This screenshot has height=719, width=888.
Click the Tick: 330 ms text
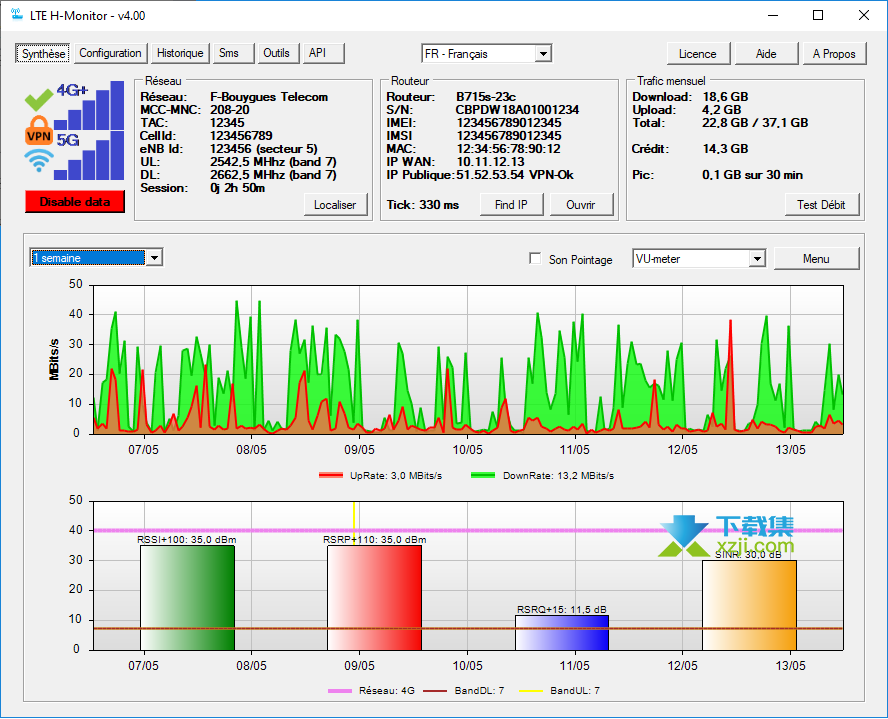[422, 205]
